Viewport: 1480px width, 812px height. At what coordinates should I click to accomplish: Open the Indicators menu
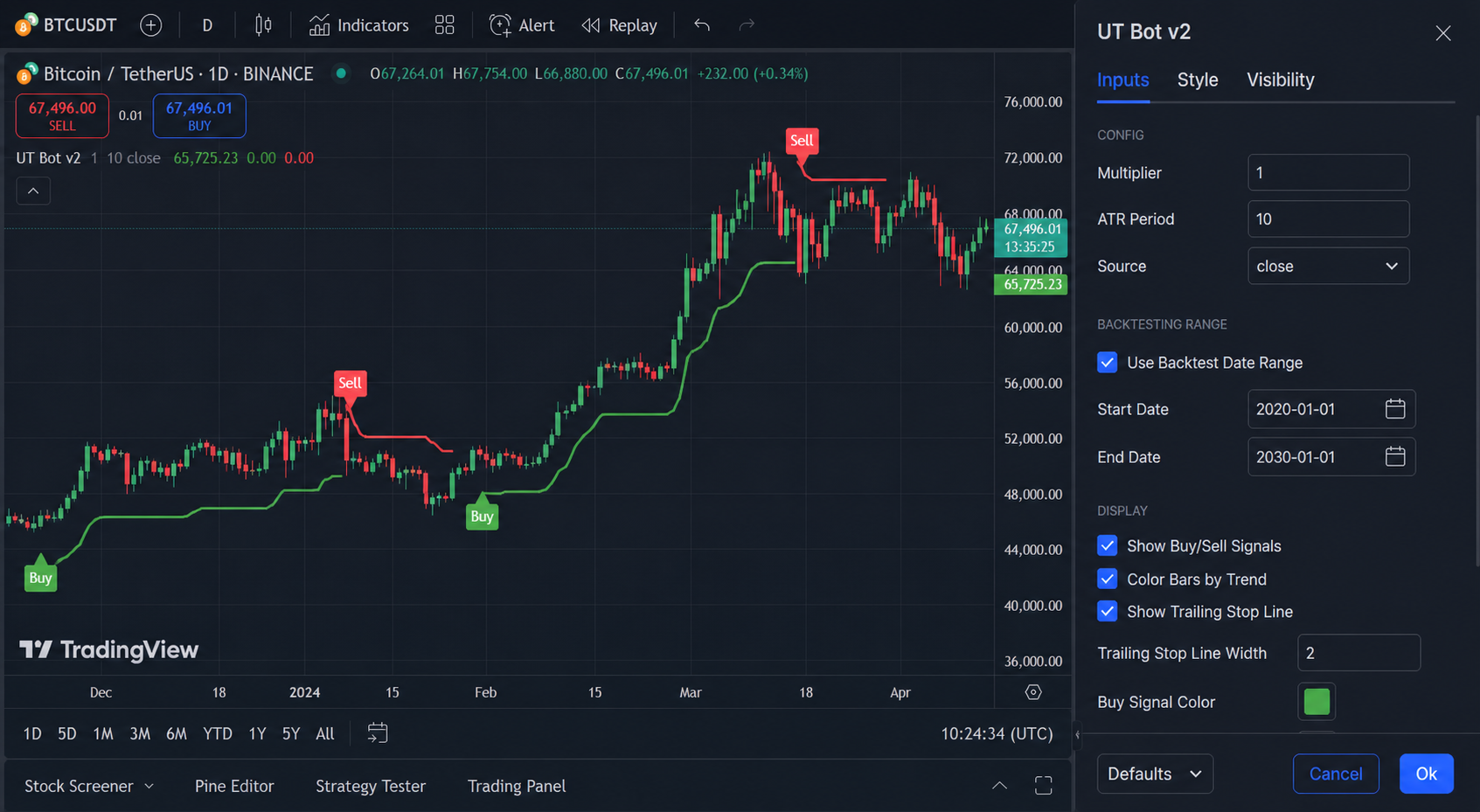(359, 25)
